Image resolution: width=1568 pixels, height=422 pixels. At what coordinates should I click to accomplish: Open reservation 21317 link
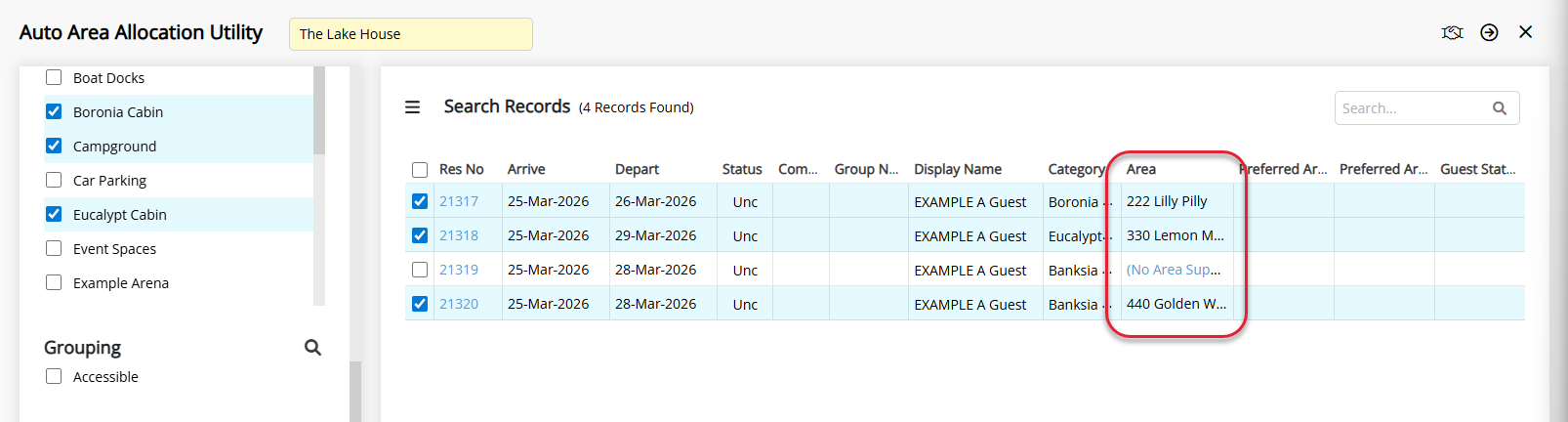(x=459, y=201)
